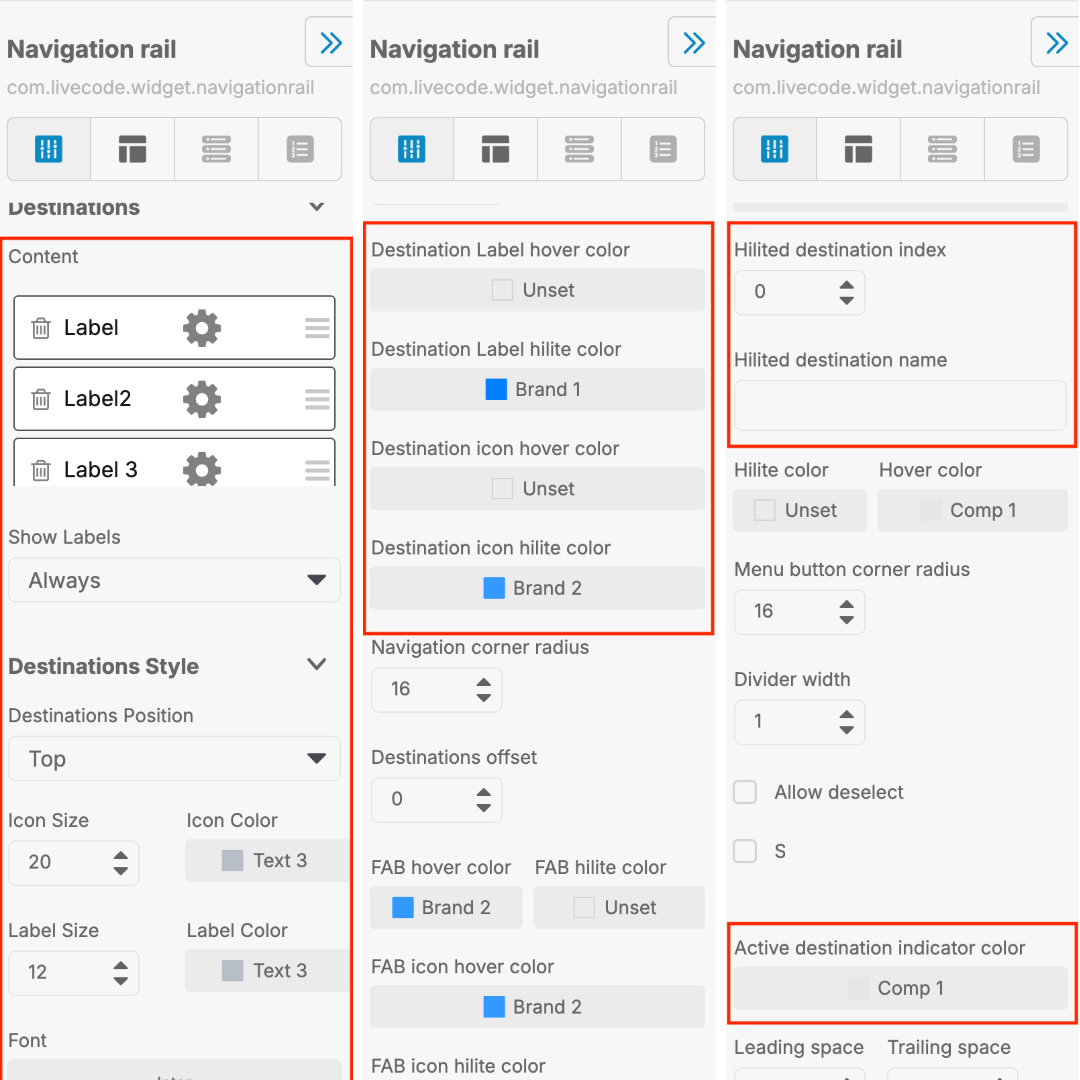
Task: Open the list tab icon in left panel
Action: pos(300,149)
